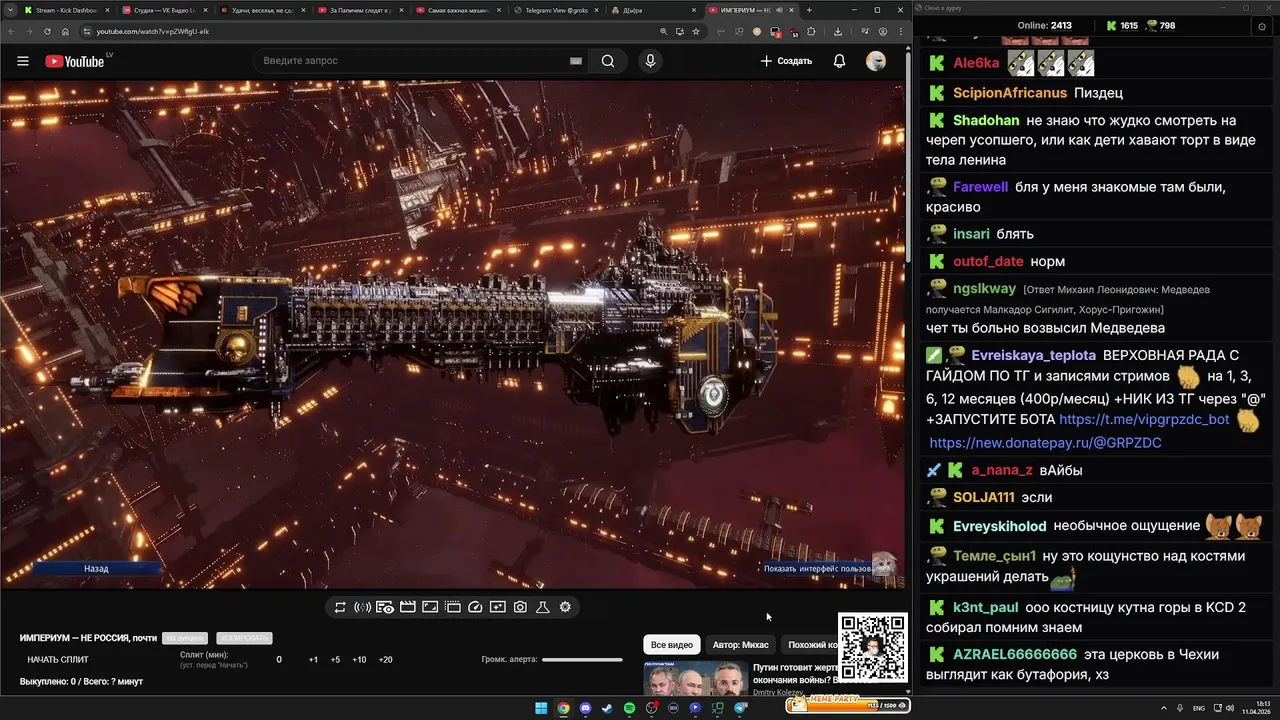Click the username AZRAEL66666666 in chat
This screenshot has height=720, width=1280.
coord(1015,655)
